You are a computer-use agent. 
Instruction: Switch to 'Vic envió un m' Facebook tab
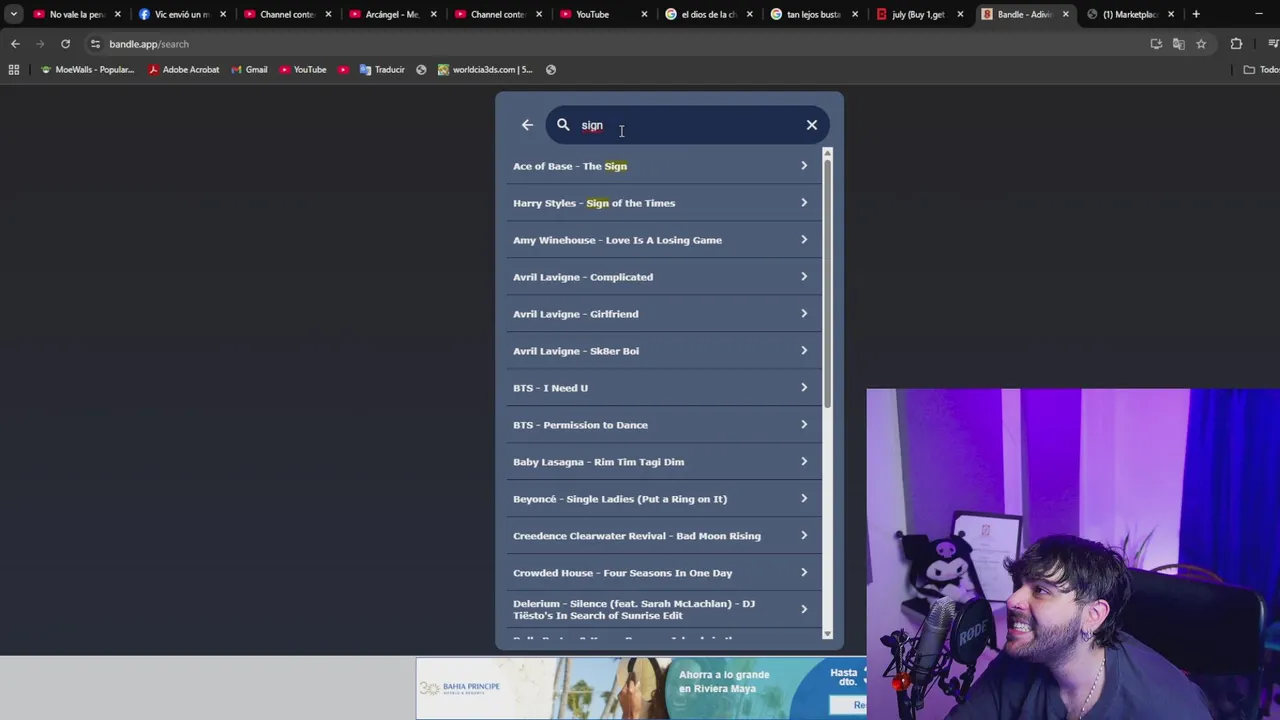[182, 14]
